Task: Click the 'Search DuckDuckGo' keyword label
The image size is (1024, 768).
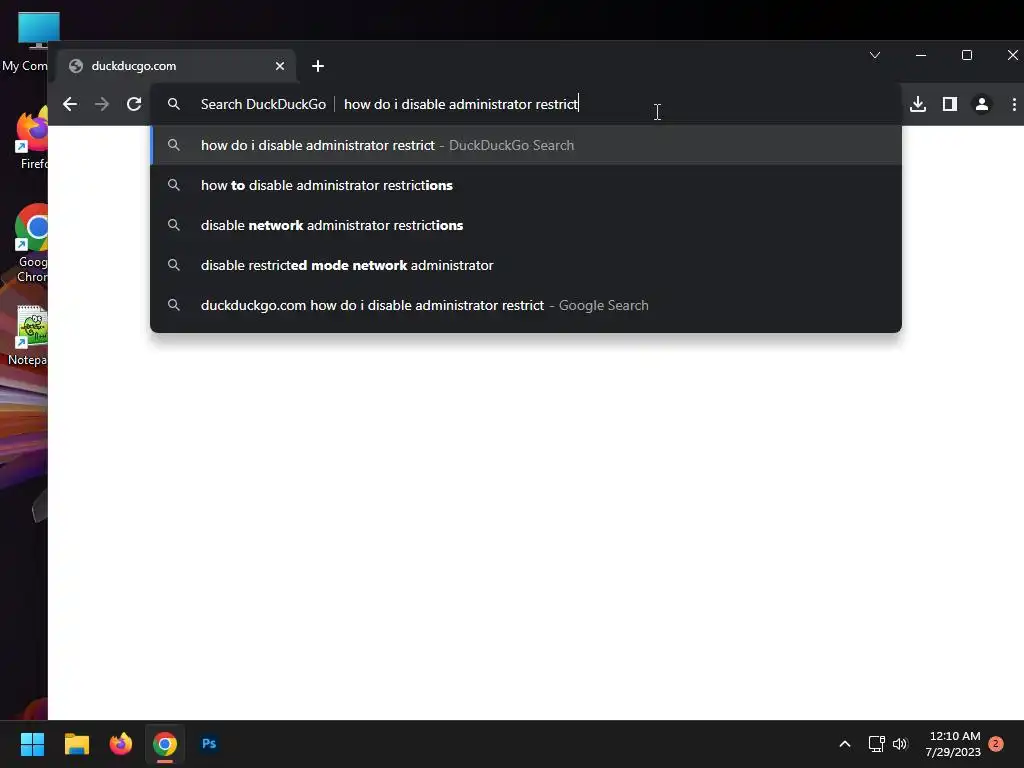Action: [263, 104]
